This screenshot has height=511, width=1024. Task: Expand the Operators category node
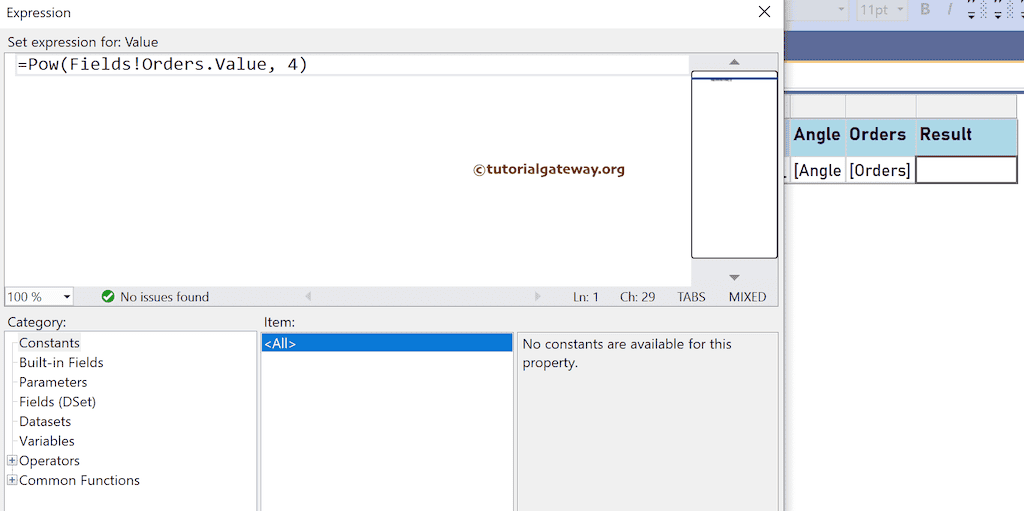point(12,461)
